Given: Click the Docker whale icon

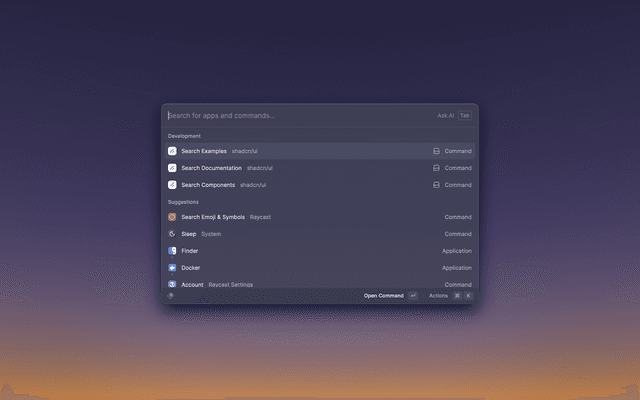Looking at the screenshot, I should (172, 268).
